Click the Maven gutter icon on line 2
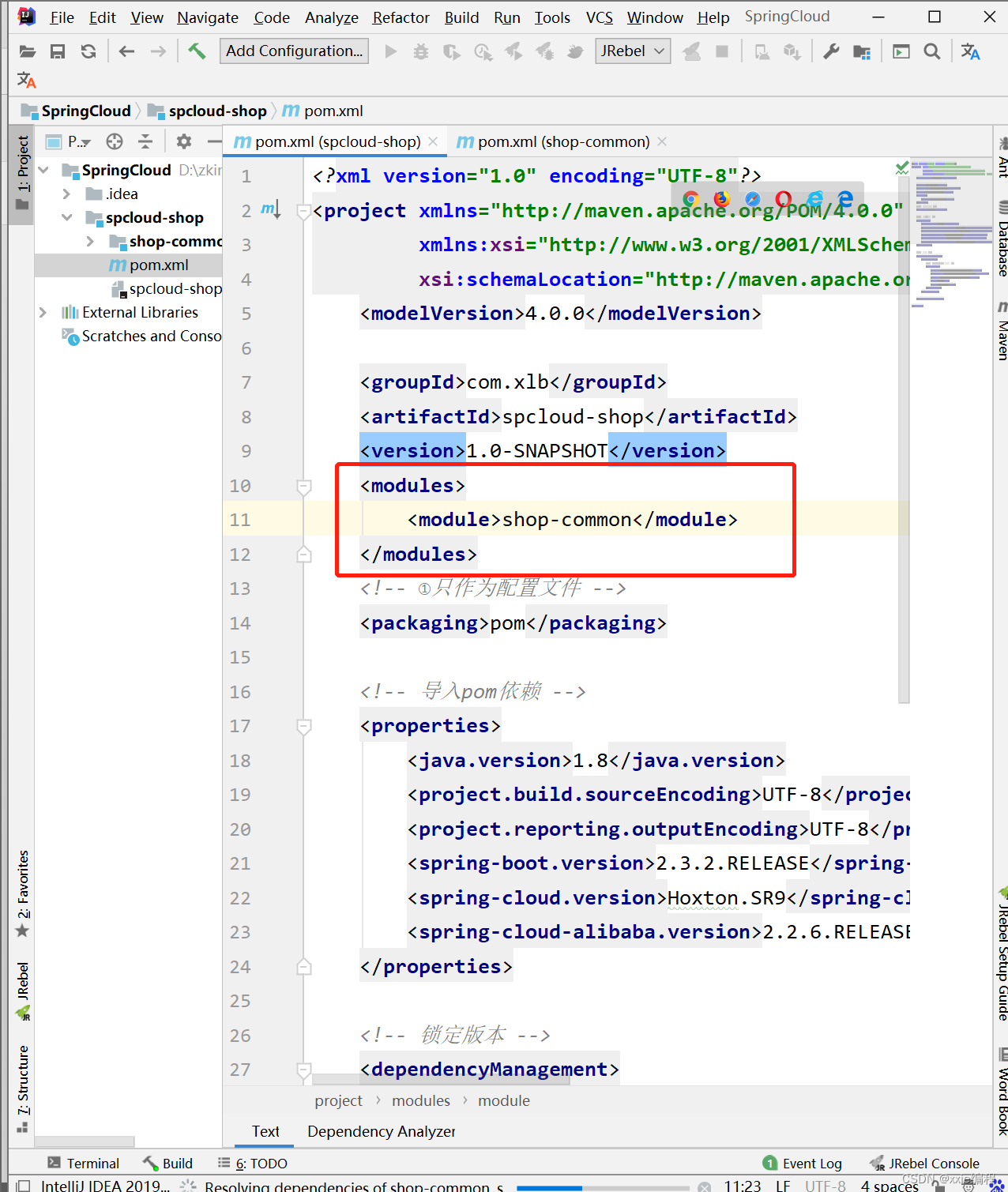The height and width of the screenshot is (1192, 1008). pyautogui.click(x=271, y=210)
